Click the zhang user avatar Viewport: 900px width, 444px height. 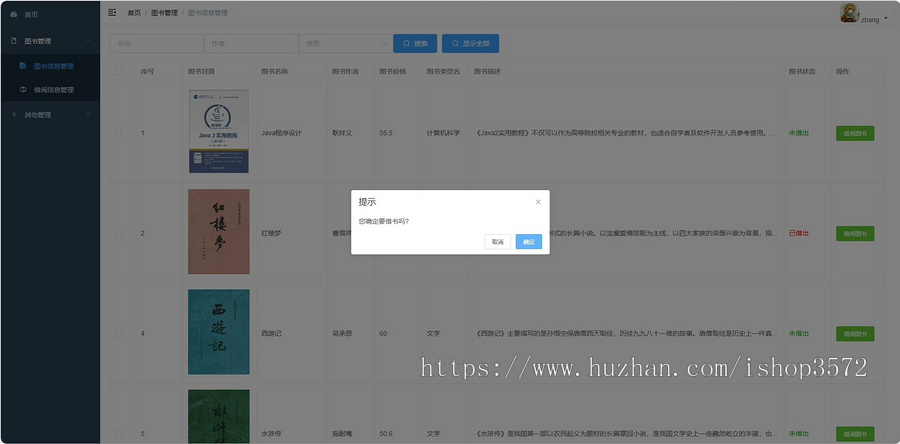coord(849,13)
